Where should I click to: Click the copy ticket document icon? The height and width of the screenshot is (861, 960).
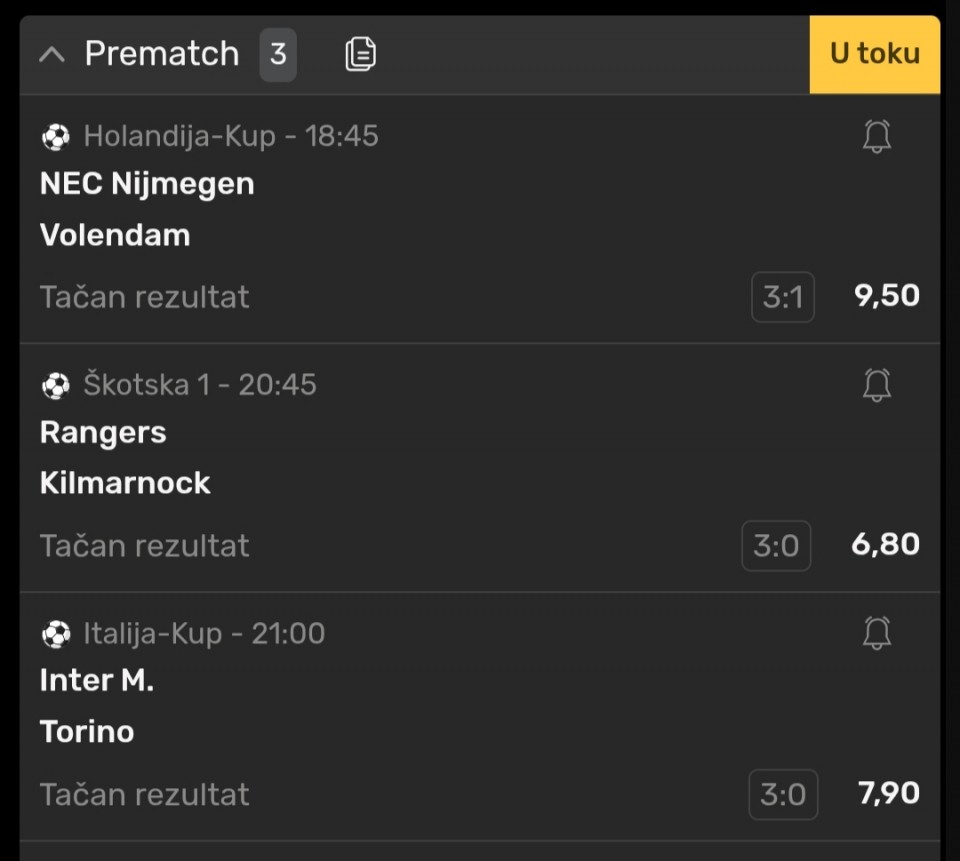360,54
